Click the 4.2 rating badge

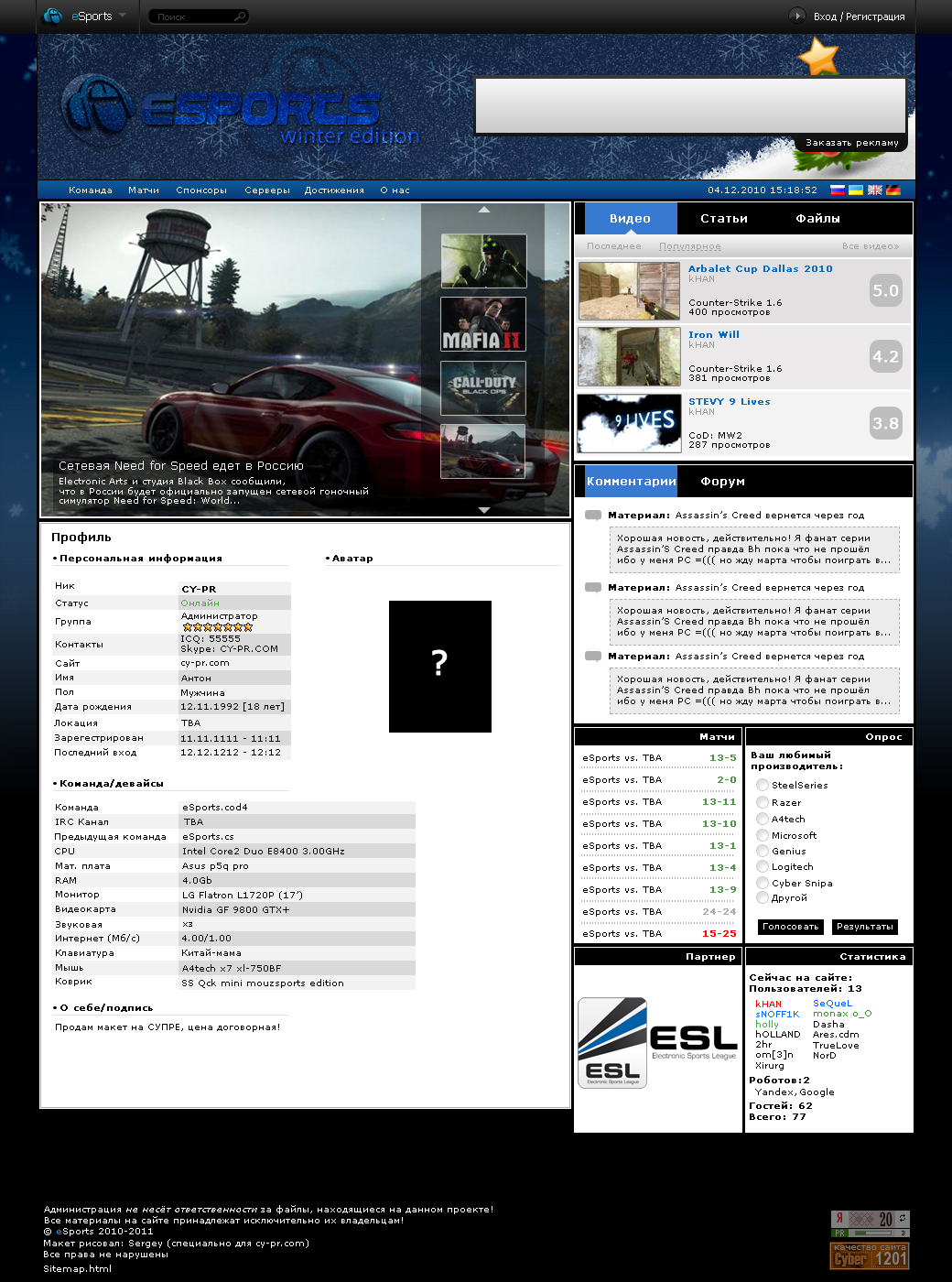(x=886, y=356)
